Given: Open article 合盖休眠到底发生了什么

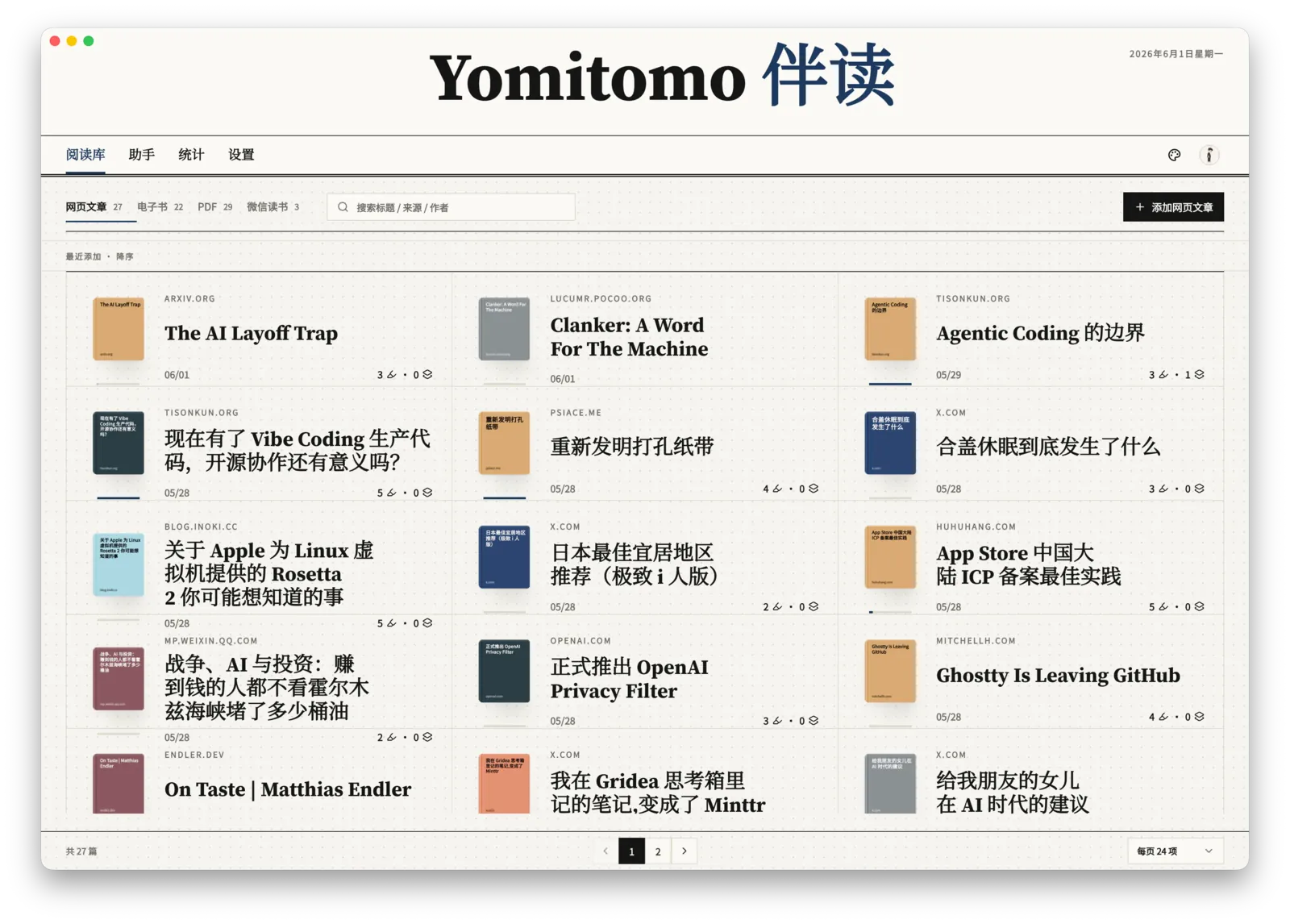Looking at the screenshot, I should 1048,447.
